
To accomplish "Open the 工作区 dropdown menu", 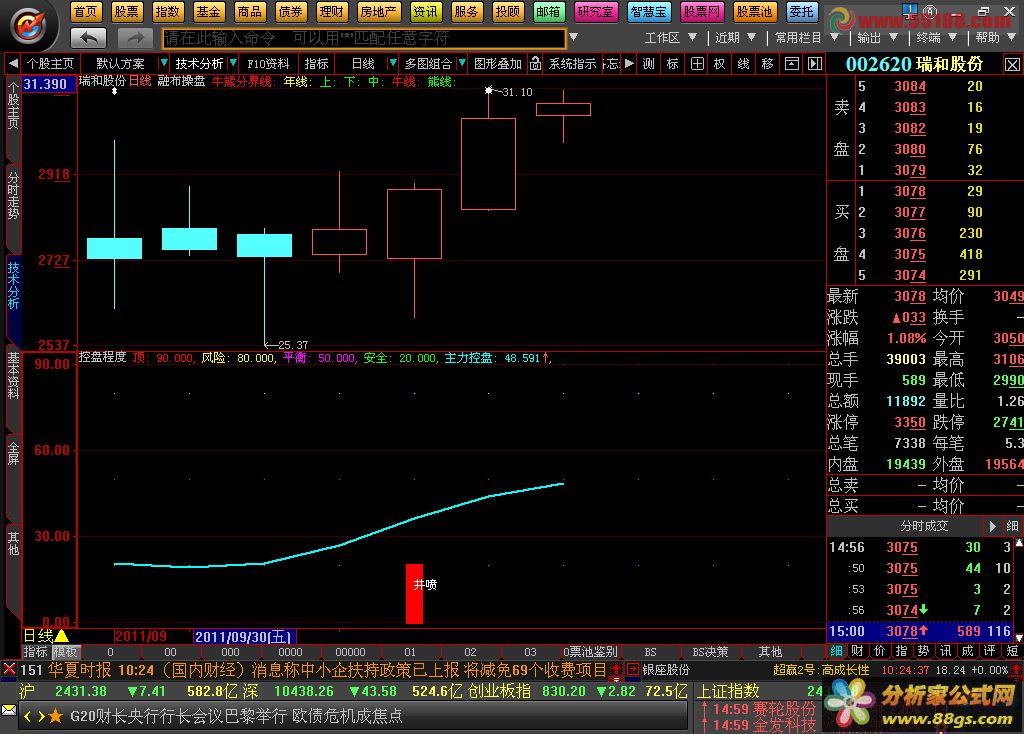I will coord(669,38).
